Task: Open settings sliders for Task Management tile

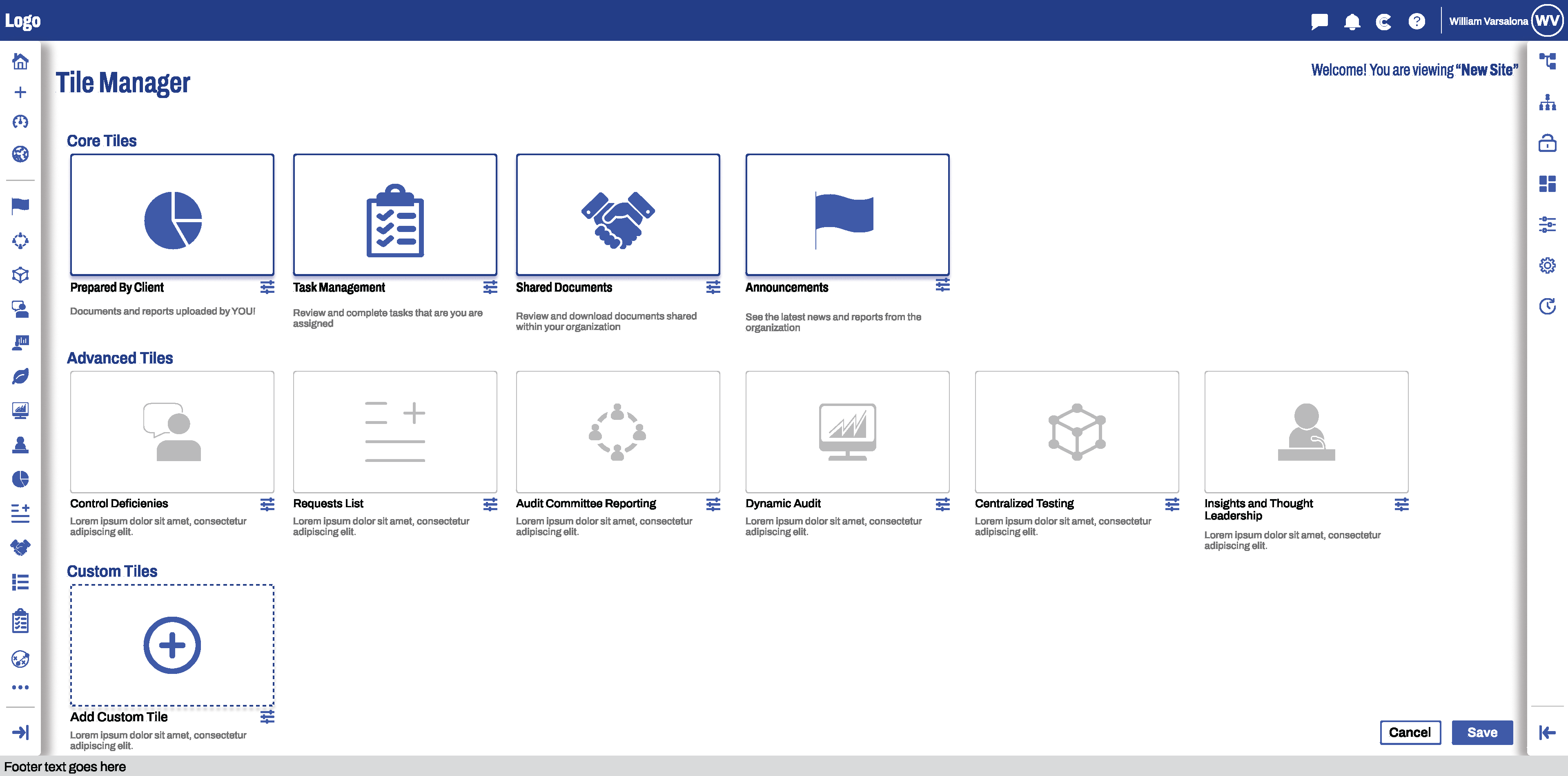Action: pyautogui.click(x=490, y=287)
